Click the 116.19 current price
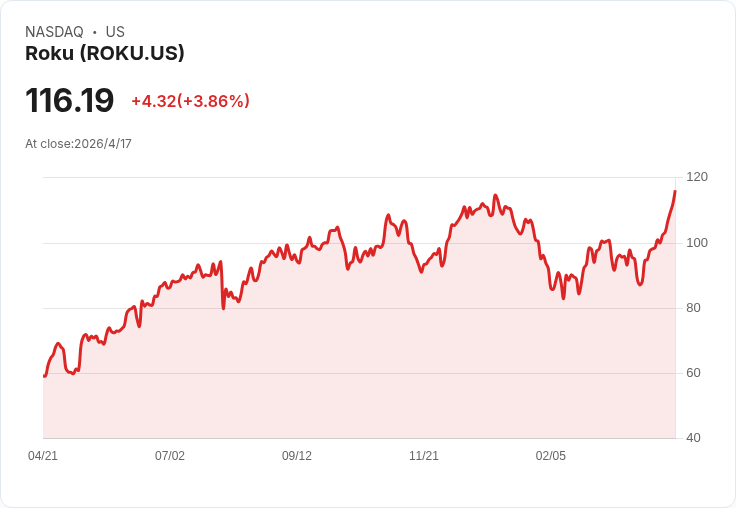Image resolution: width=736 pixels, height=508 pixels. (x=69, y=100)
